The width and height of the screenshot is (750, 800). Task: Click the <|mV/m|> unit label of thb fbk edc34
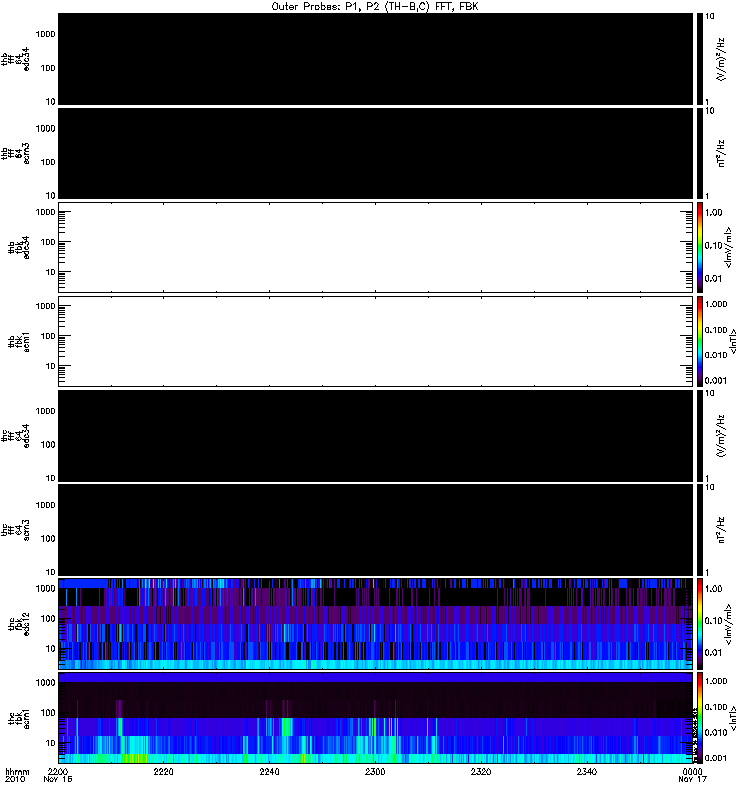[x=728, y=247]
